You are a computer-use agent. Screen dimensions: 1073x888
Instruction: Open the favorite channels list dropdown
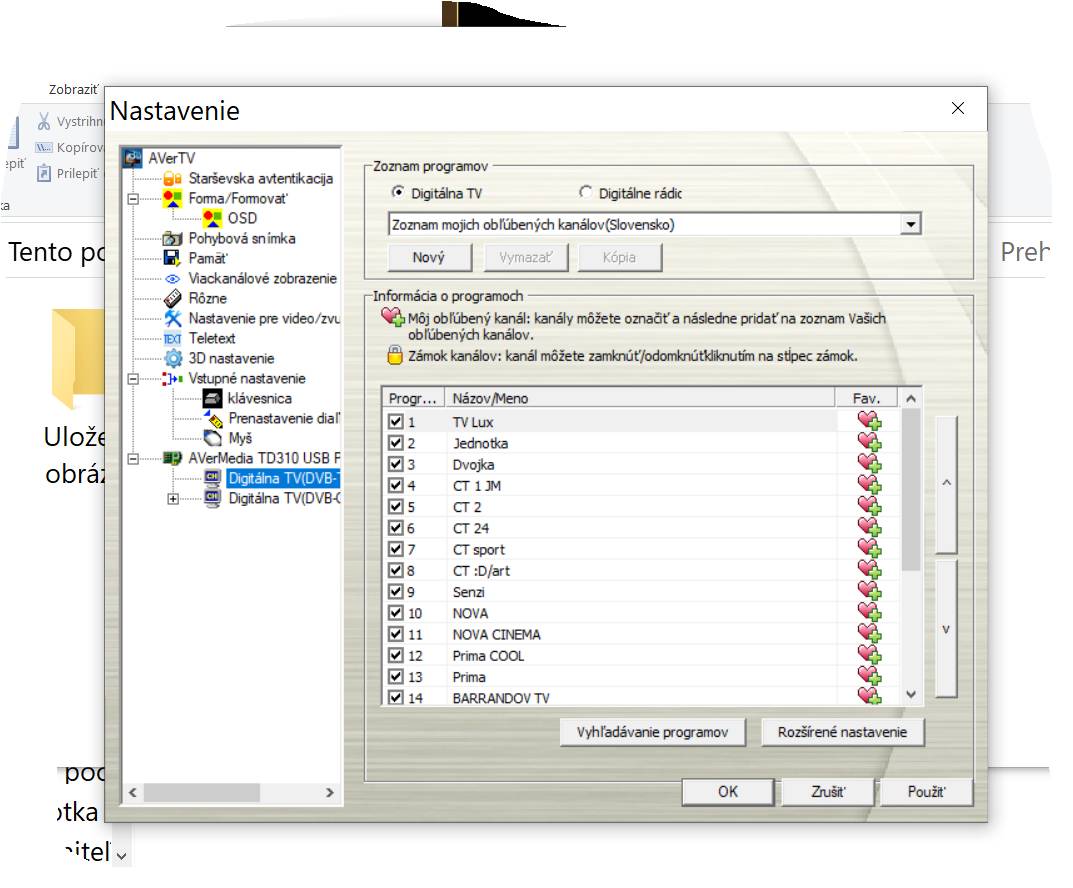pyautogui.click(x=910, y=224)
